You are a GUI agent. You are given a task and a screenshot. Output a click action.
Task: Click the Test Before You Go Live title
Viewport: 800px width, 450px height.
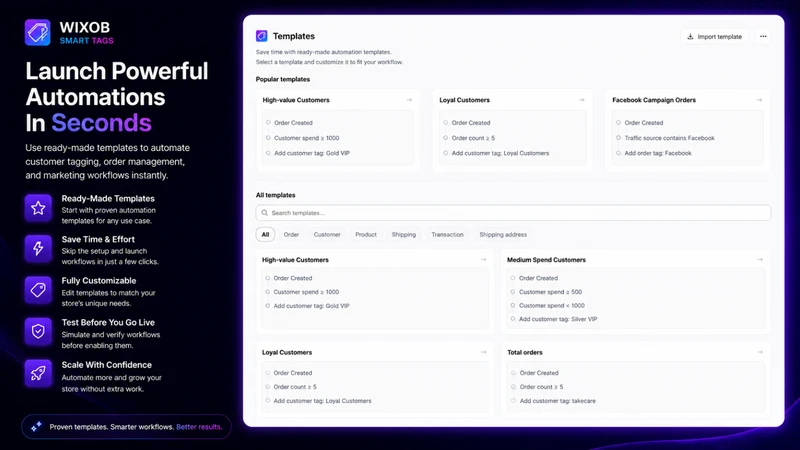point(108,322)
